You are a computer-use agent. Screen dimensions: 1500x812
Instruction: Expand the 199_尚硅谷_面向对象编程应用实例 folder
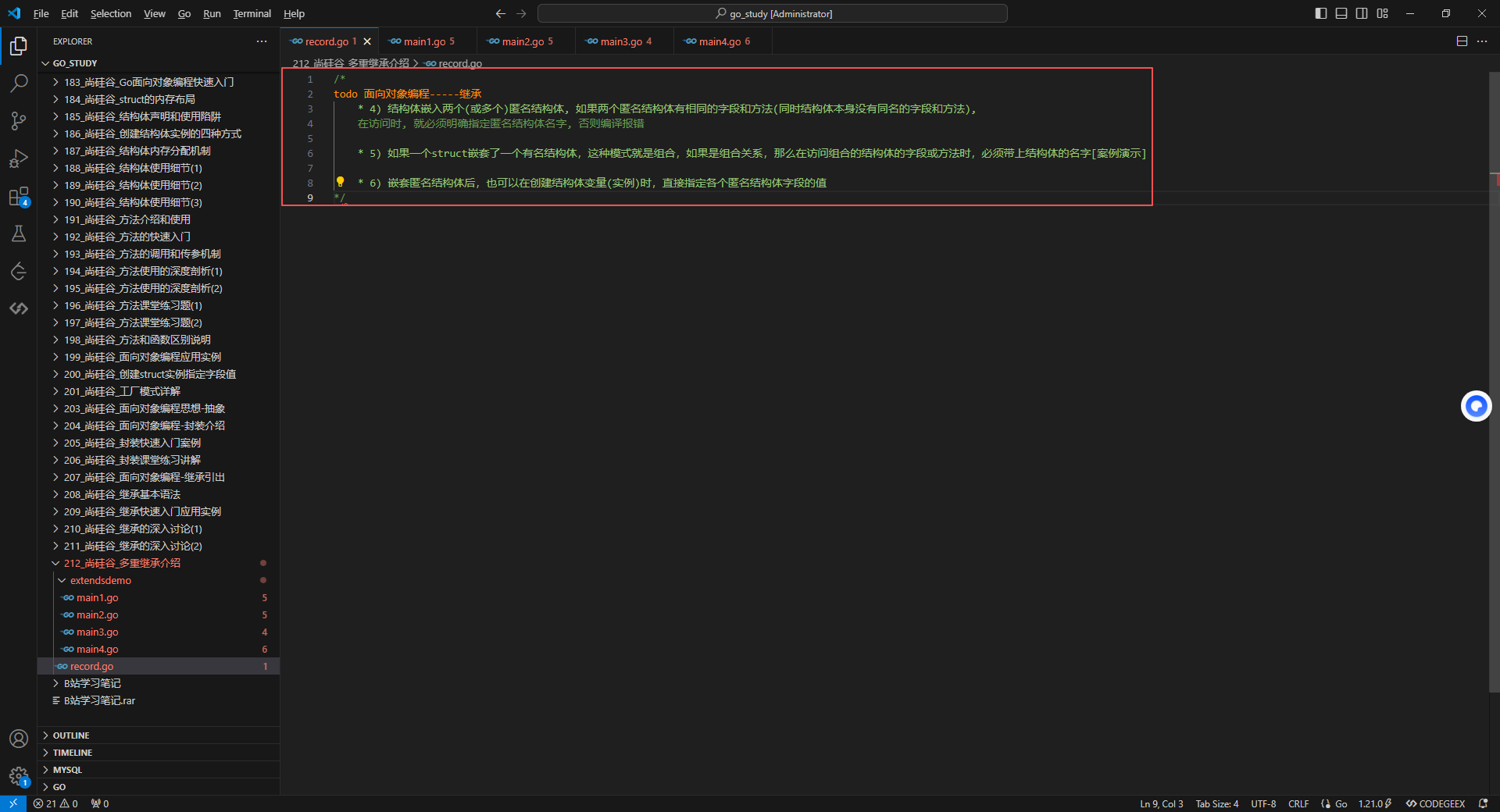click(x=159, y=357)
